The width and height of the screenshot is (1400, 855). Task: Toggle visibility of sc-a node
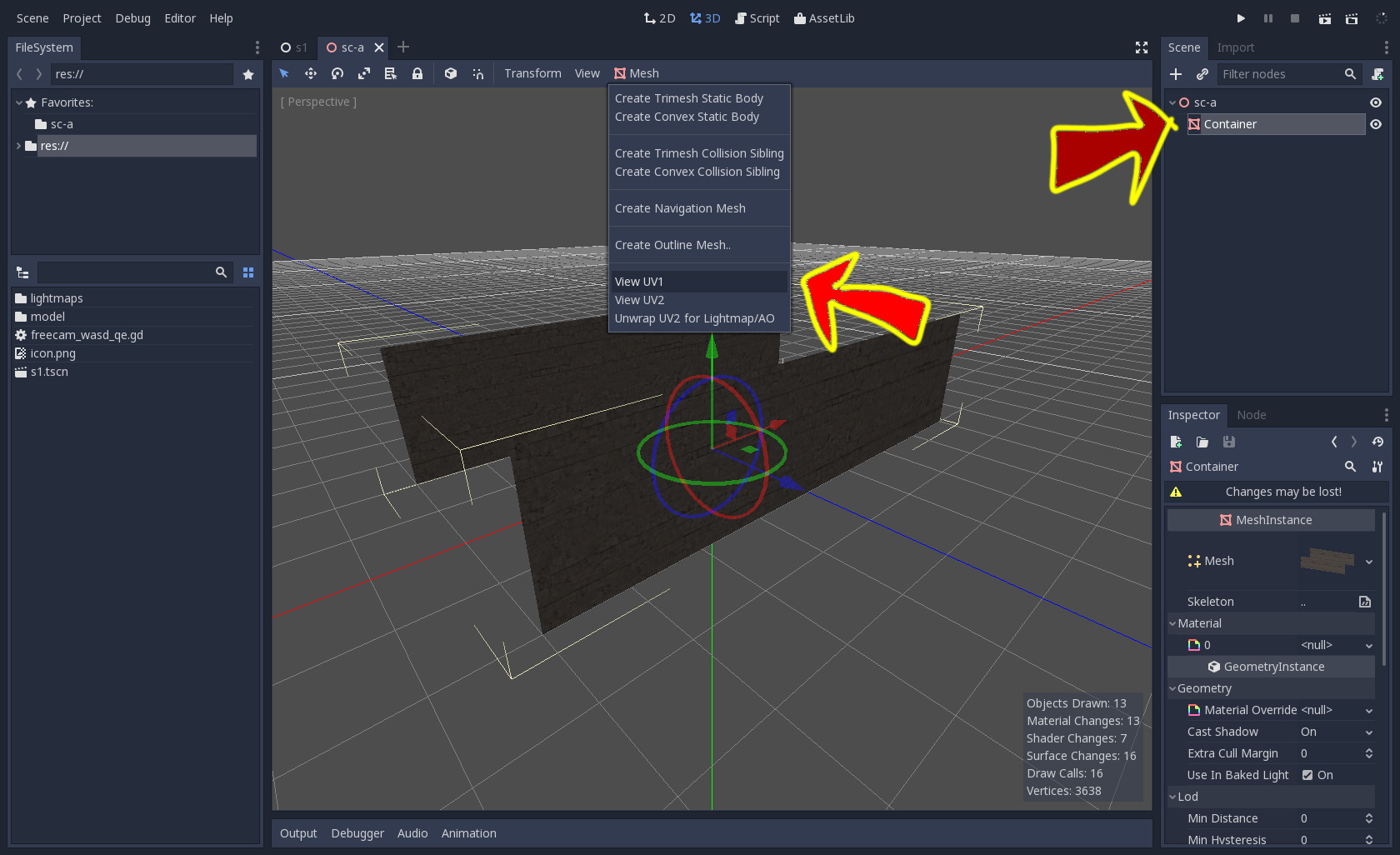click(x=1376, y=102)
